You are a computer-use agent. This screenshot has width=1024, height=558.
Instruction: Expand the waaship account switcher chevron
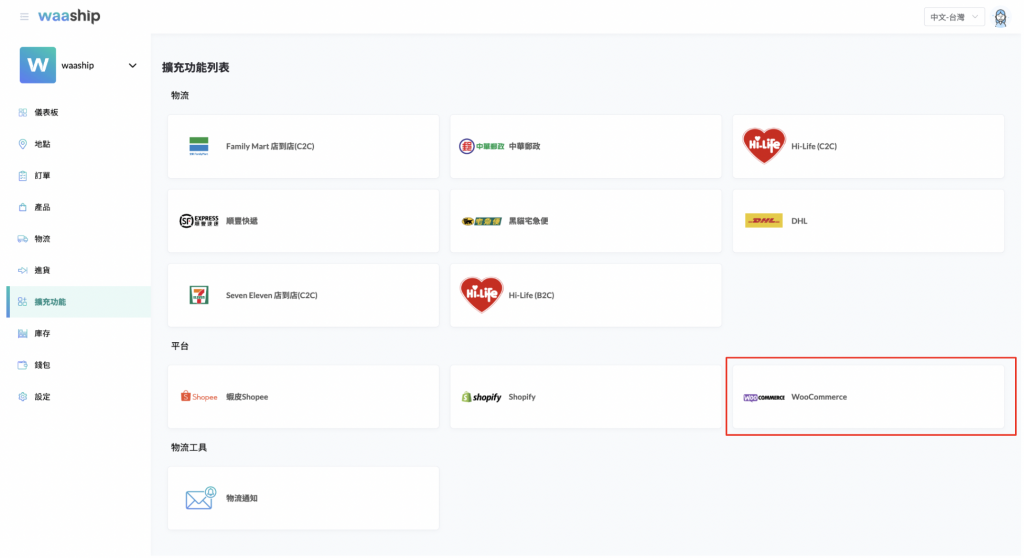[x=132, y=66]
